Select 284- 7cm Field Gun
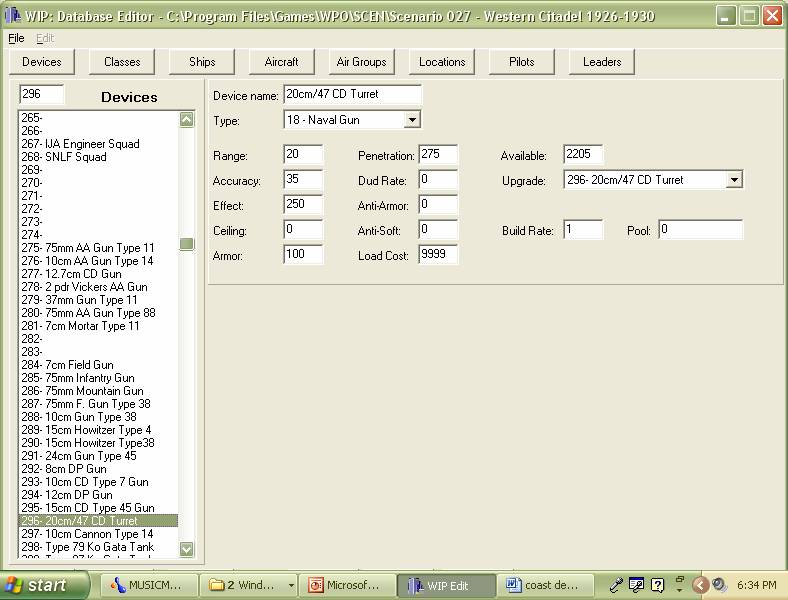The image size is (788, 600). click(x=98, y=365)
